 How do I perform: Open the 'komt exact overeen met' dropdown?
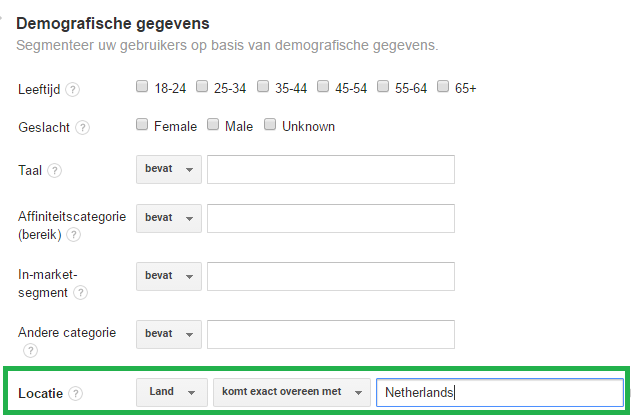(x=292, y=392)
